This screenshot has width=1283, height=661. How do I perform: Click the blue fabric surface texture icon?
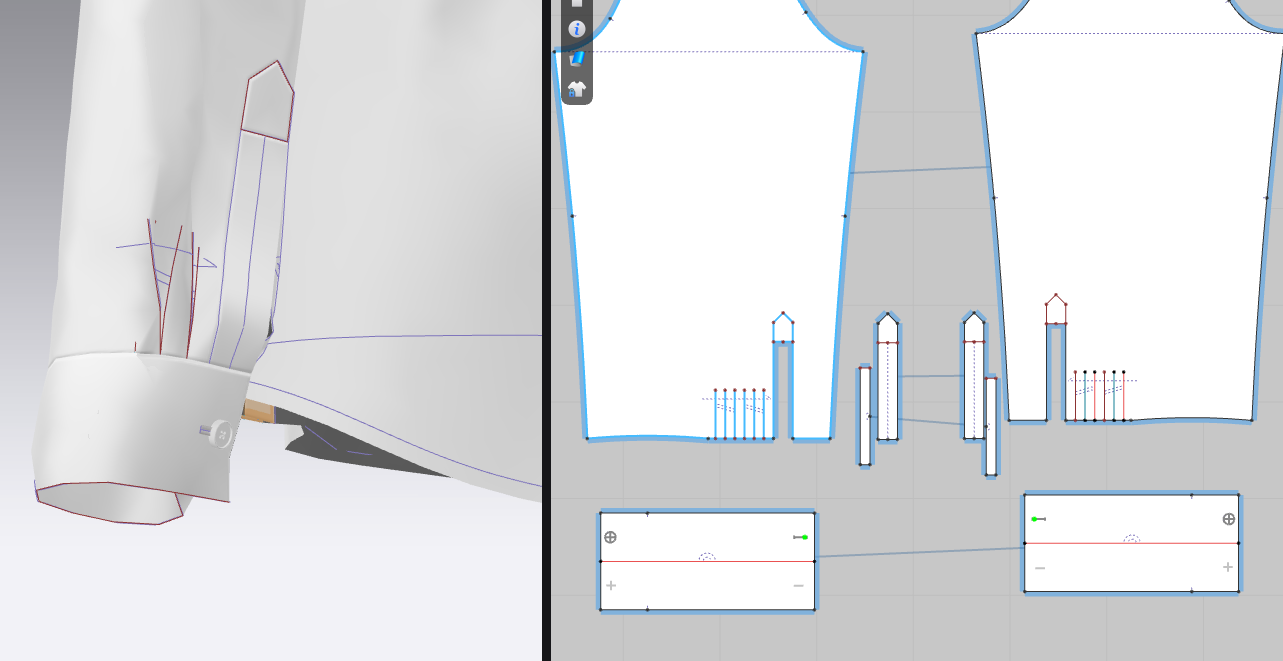click(576, 59)
